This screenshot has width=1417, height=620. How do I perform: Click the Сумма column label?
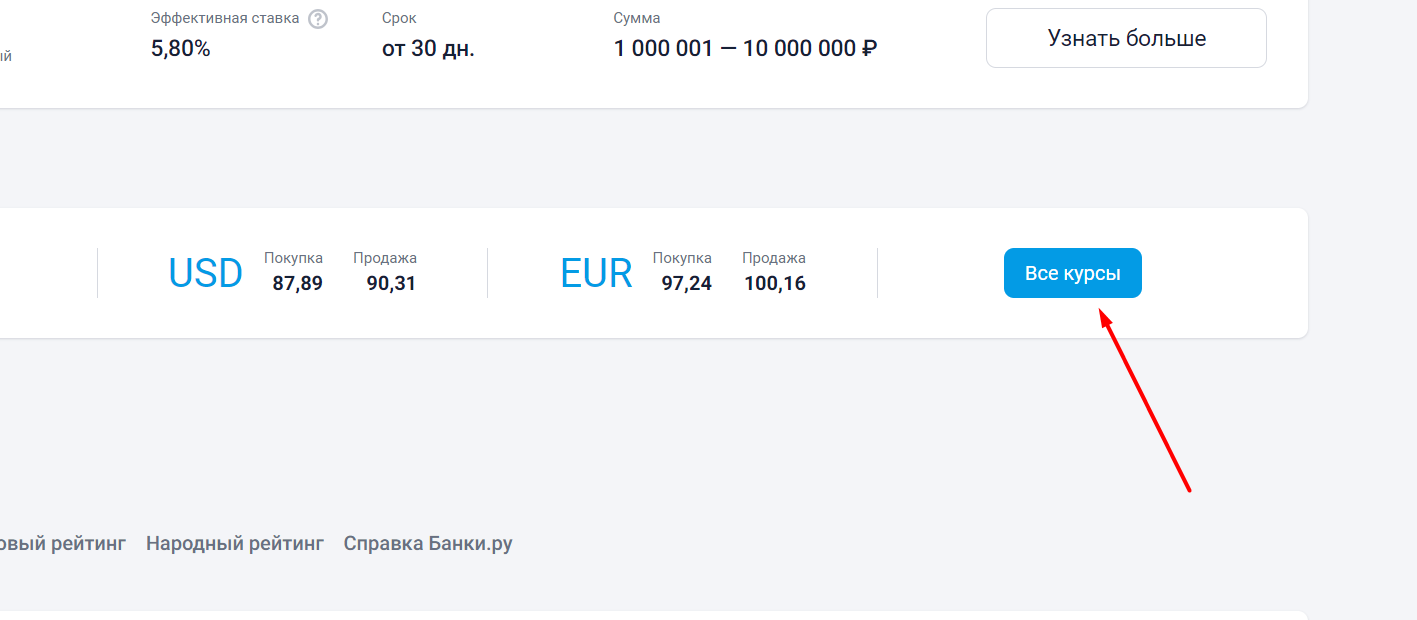[637, 18]
